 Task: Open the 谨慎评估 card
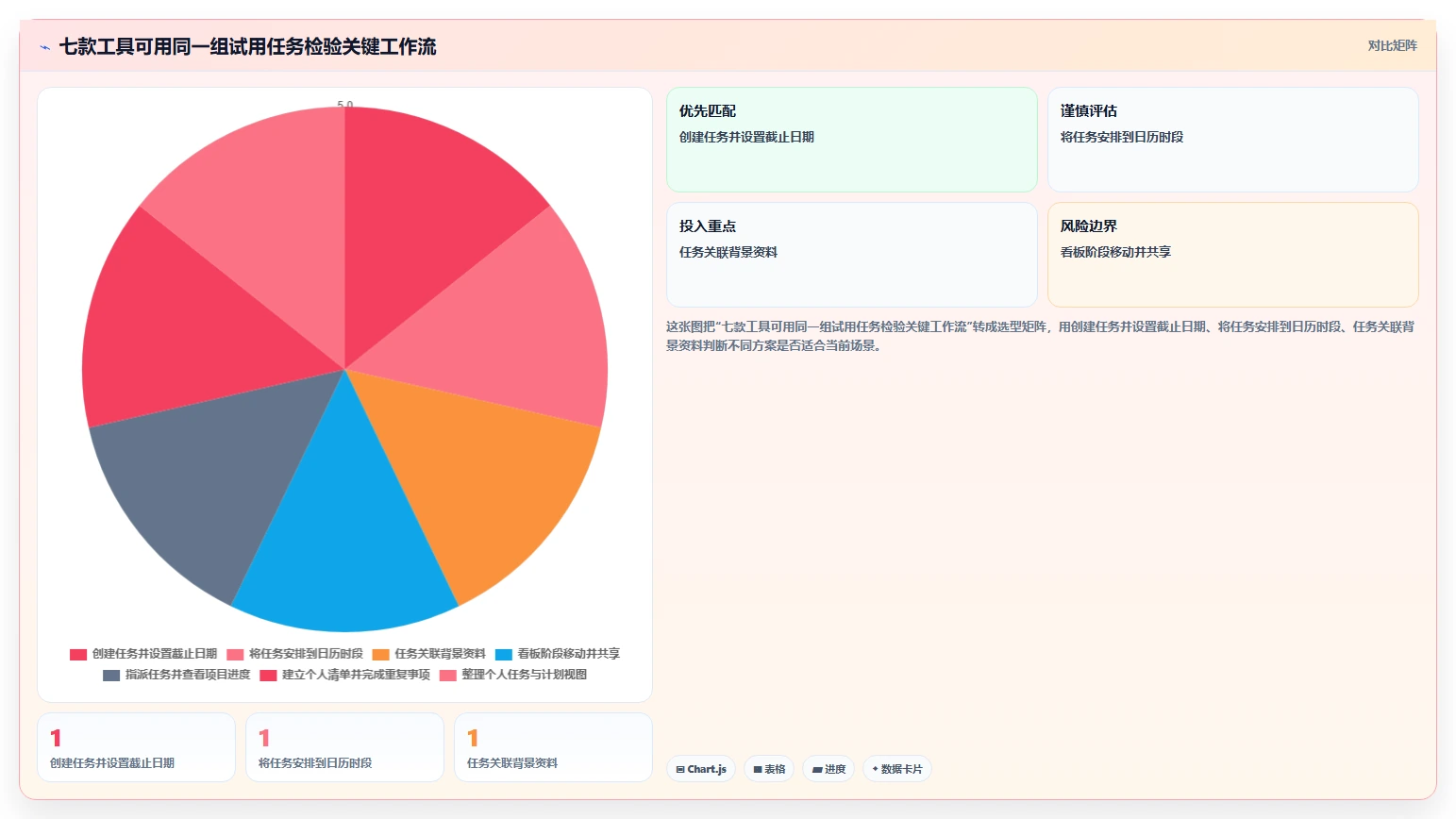pyautogui.click(x=1233, y=140)
